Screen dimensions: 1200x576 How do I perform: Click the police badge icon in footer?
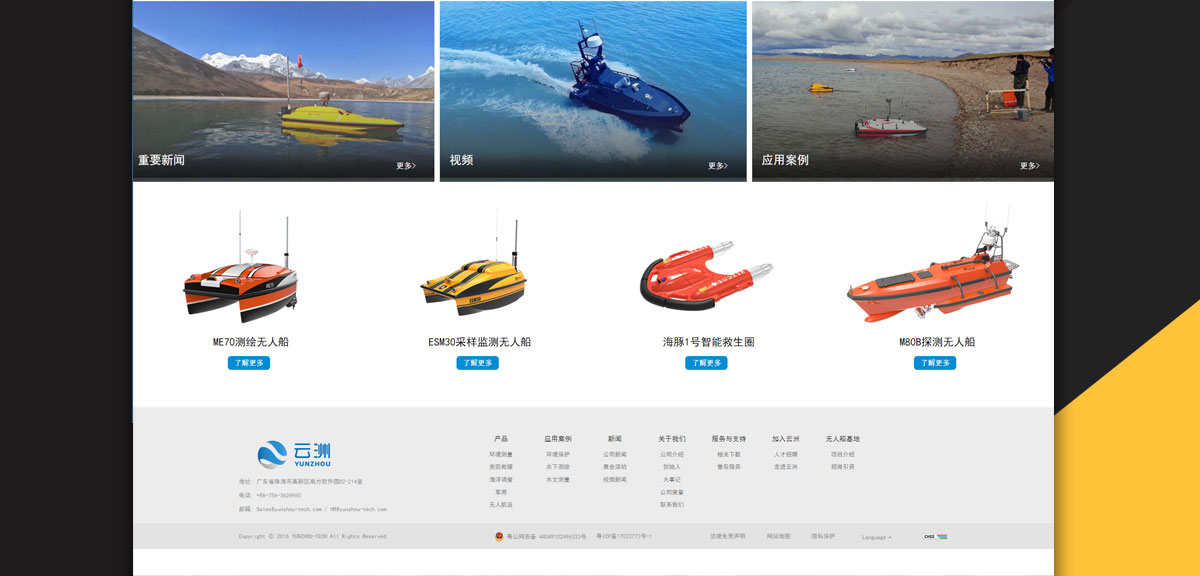pyautogui.click(x=500, y=536)
